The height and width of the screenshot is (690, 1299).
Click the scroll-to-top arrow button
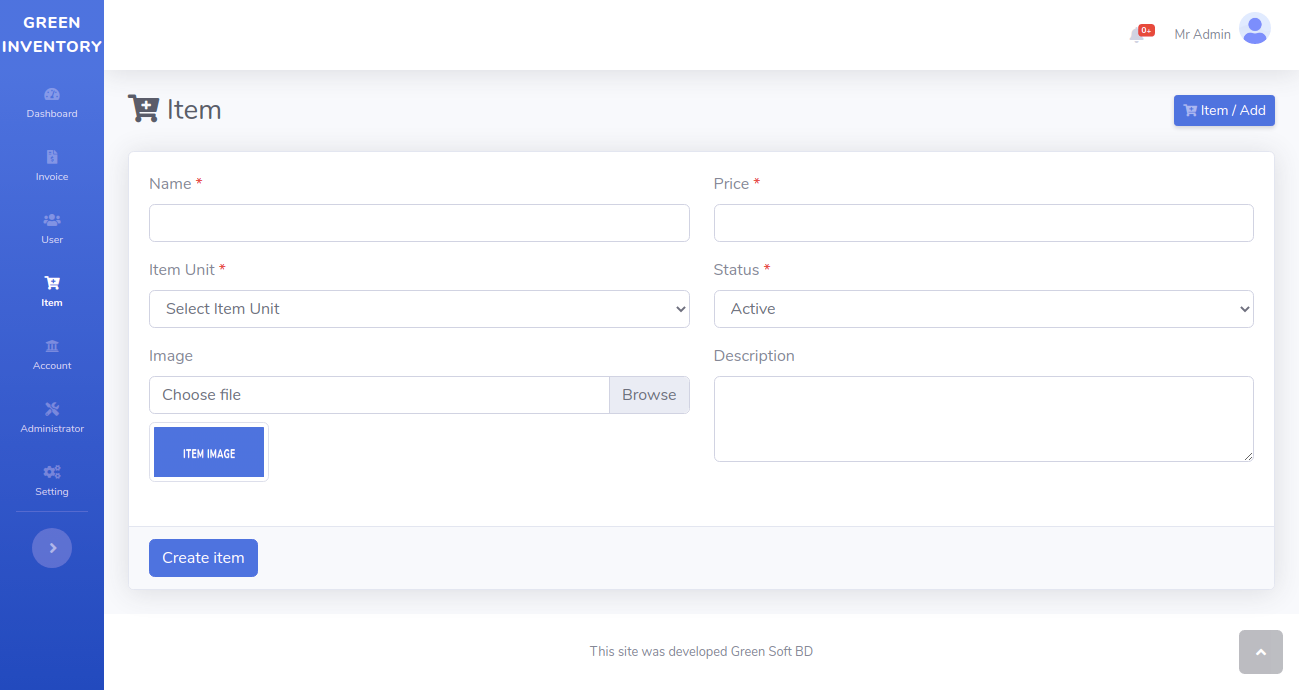(1260, 652)
